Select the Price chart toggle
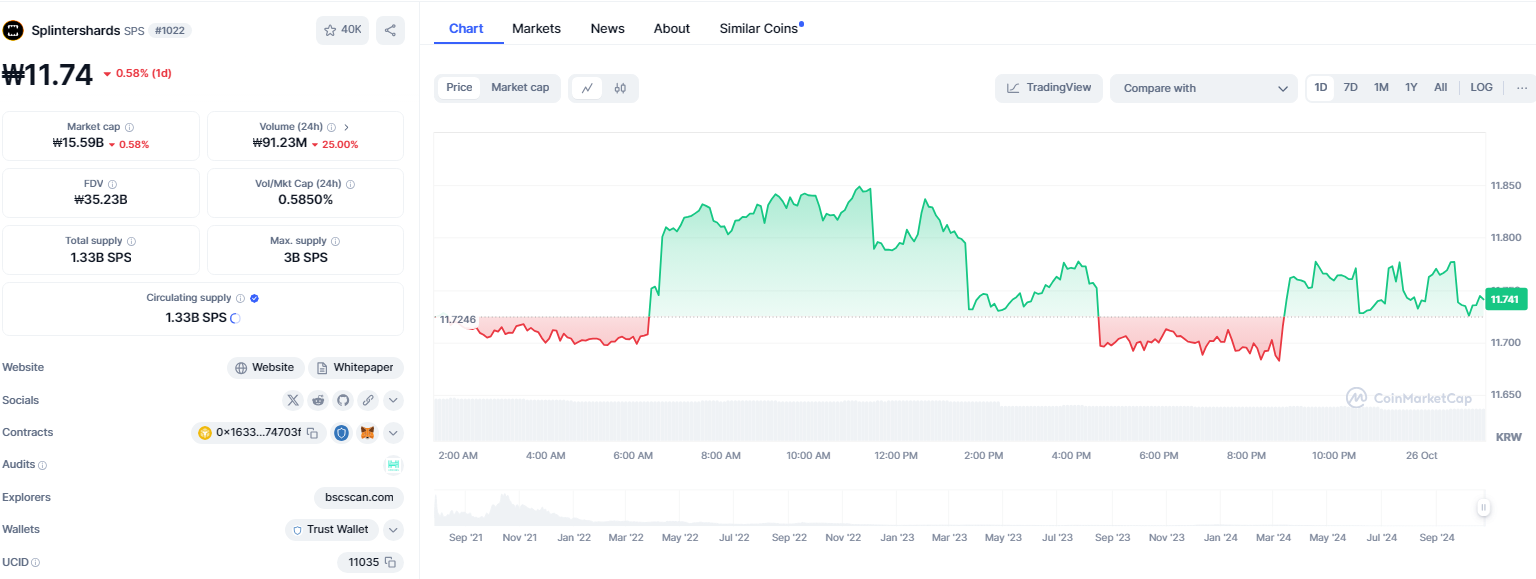Viewport: 1536px width, 579px height. [459, 88]
